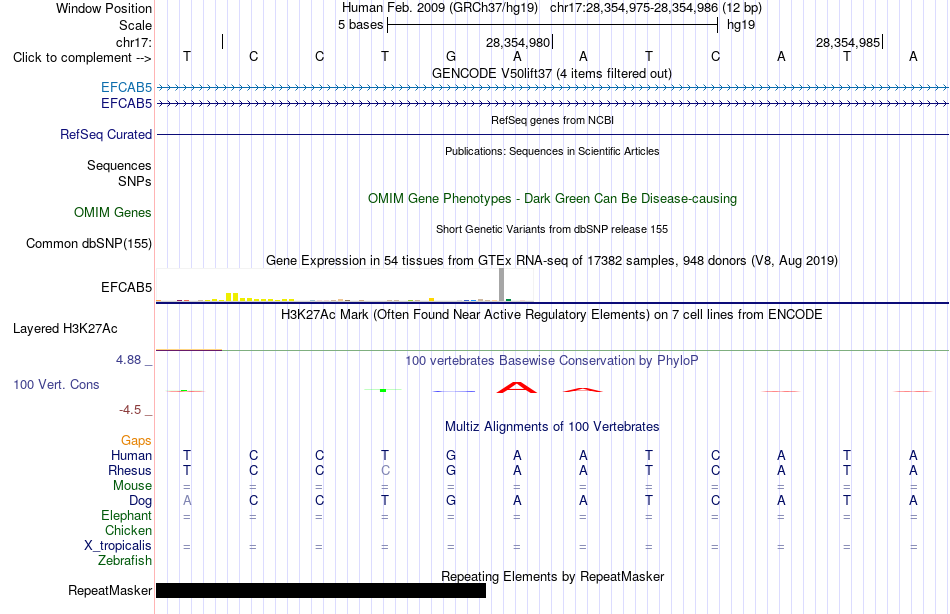Viewport: 950px width, 614px height.
Task: Click the EFCAB5 label beside GTEx chart
Action: click(126, 287)
